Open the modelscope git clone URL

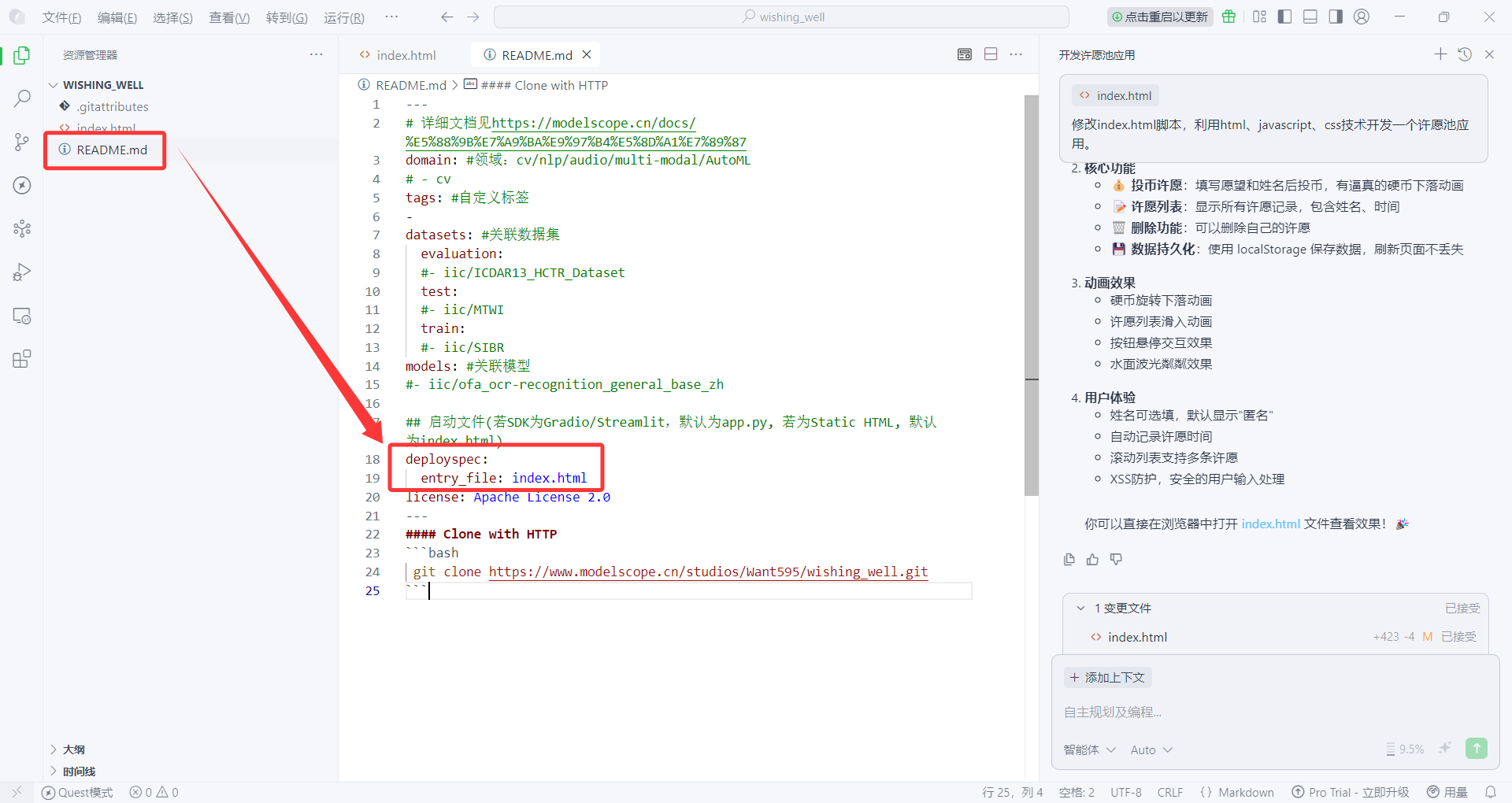[708, 572]
